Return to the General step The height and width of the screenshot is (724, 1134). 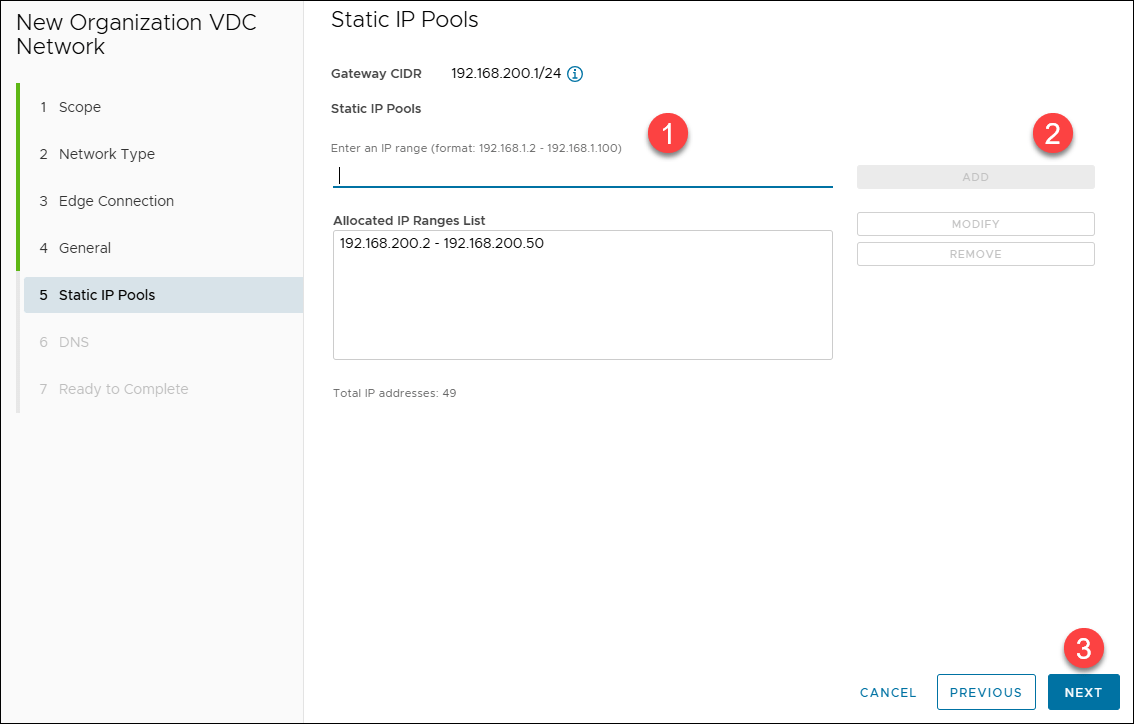[x=85, y=248]
